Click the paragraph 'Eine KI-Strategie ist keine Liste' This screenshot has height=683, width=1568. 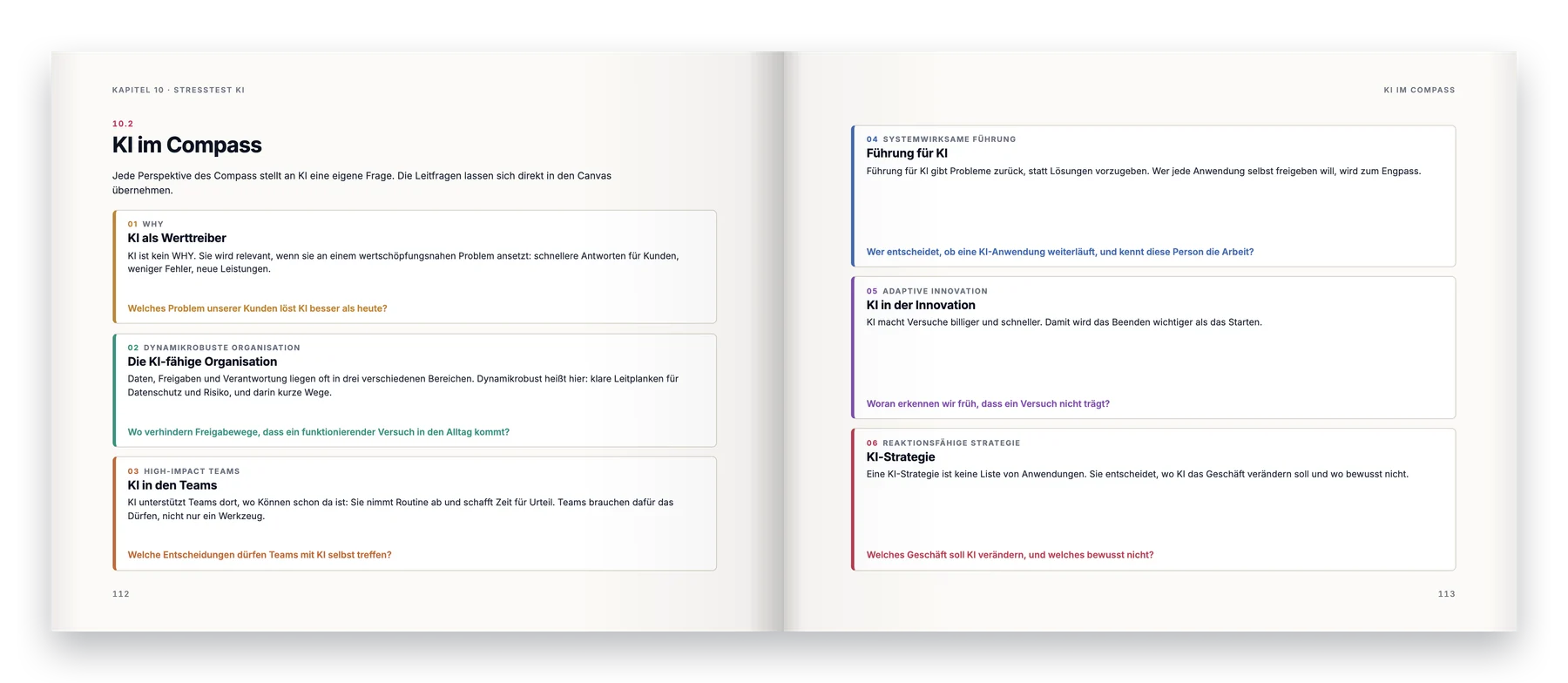pos(1138,475)
